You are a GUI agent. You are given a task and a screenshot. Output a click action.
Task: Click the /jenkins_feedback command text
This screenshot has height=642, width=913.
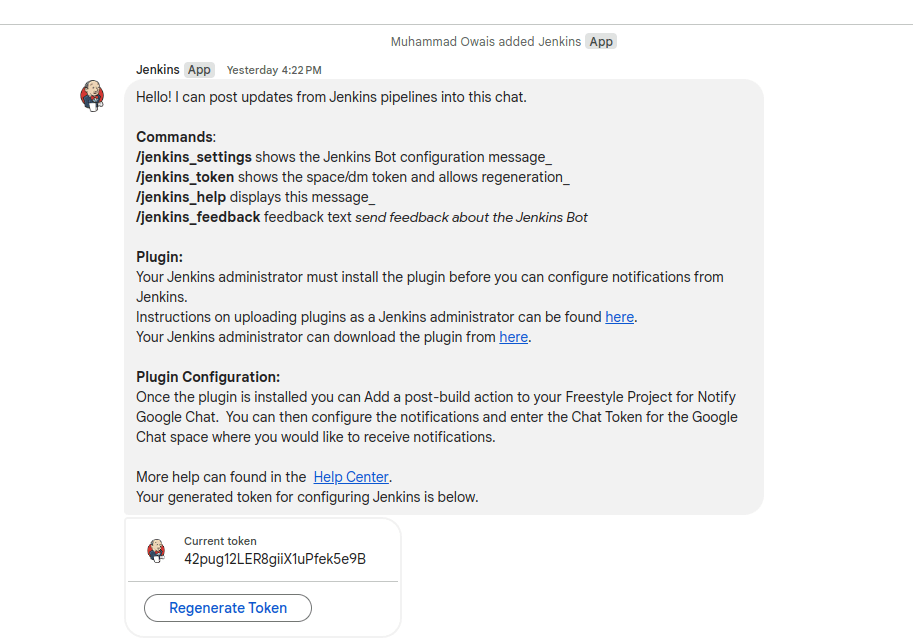198,217
